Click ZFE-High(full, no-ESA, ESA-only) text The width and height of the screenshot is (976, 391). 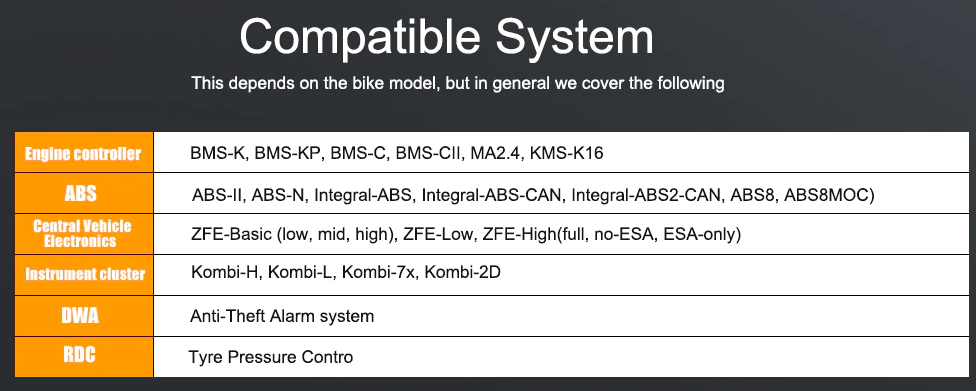coord(612,235)
